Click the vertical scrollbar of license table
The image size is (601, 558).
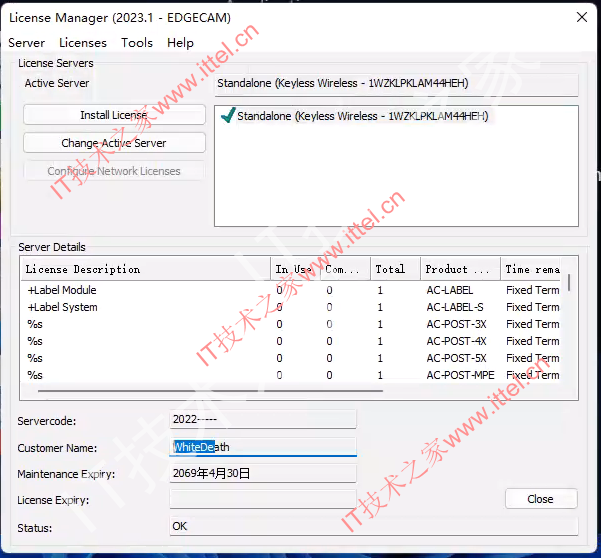point(569,282)
